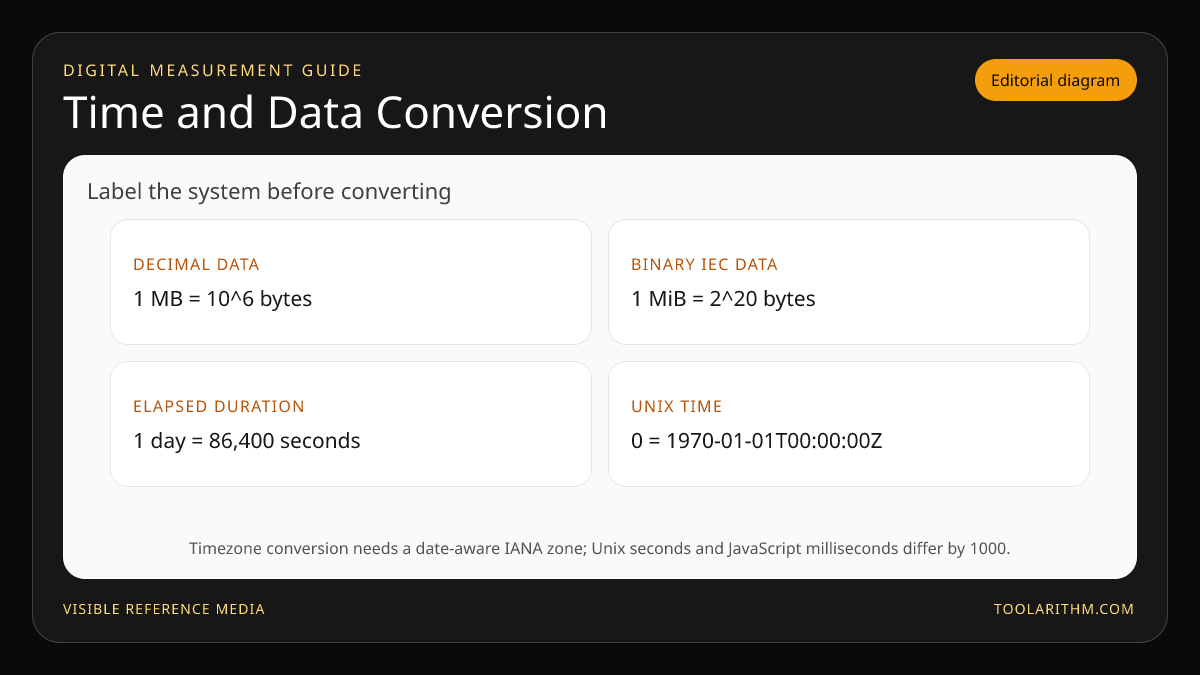Click the Digital Measurement Guide label
The width and height of the screenshot is (1200, 675).
click(213, 70)
